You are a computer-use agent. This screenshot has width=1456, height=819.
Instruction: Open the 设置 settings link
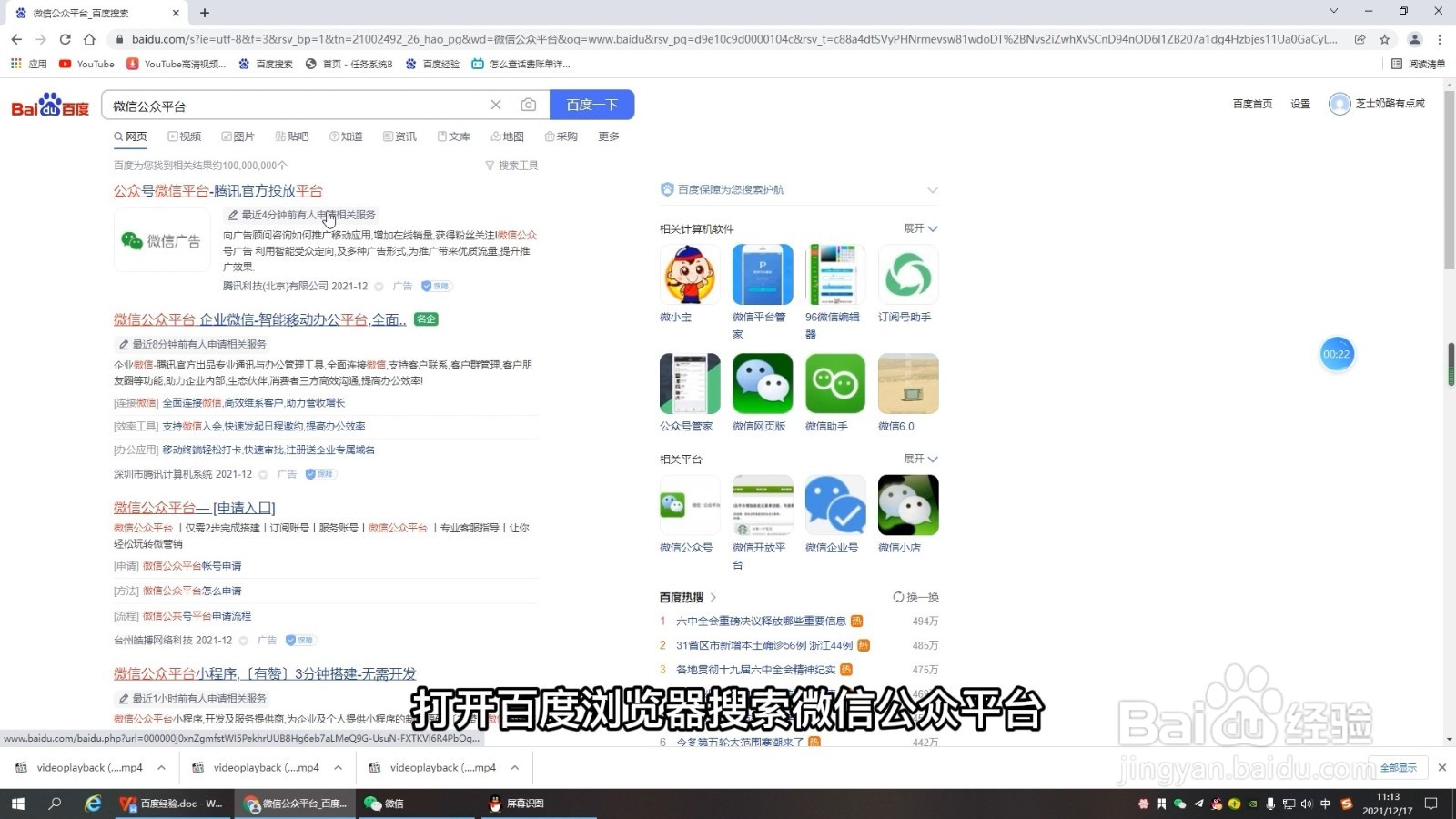[x=1300, y=104]
